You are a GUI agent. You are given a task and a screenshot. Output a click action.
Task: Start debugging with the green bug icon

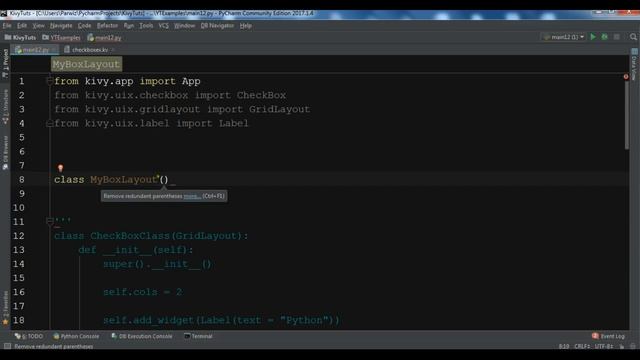tap(604, 37)
